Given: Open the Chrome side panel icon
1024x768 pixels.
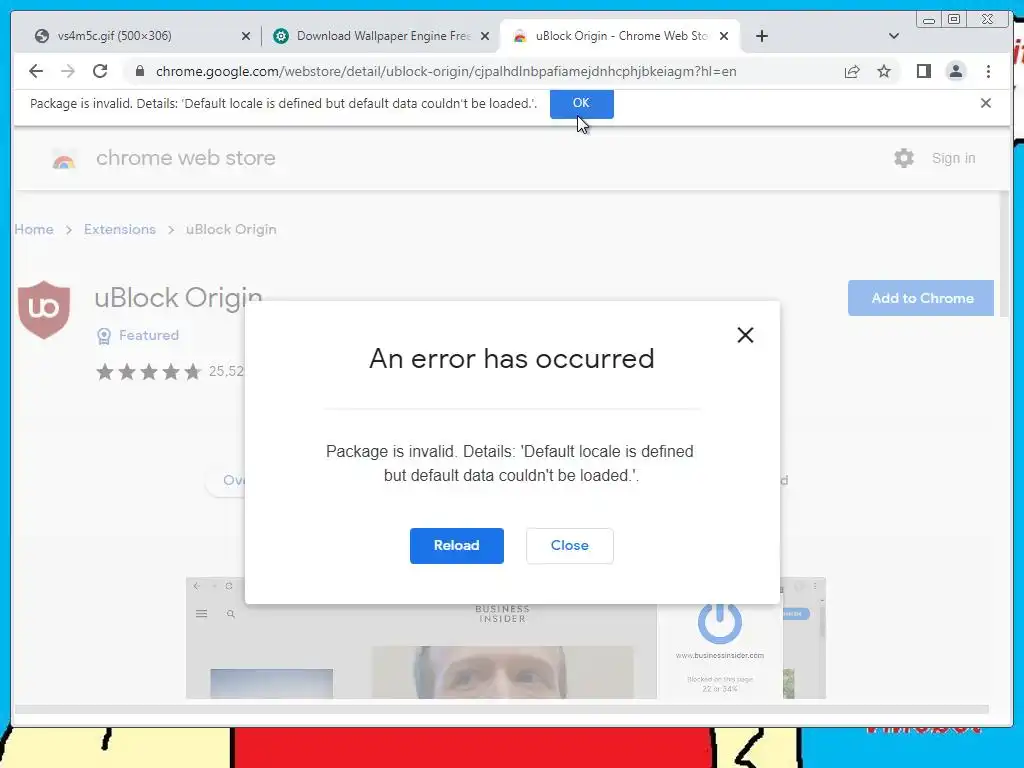Looking at the screenshot, I should pos(923,71).
